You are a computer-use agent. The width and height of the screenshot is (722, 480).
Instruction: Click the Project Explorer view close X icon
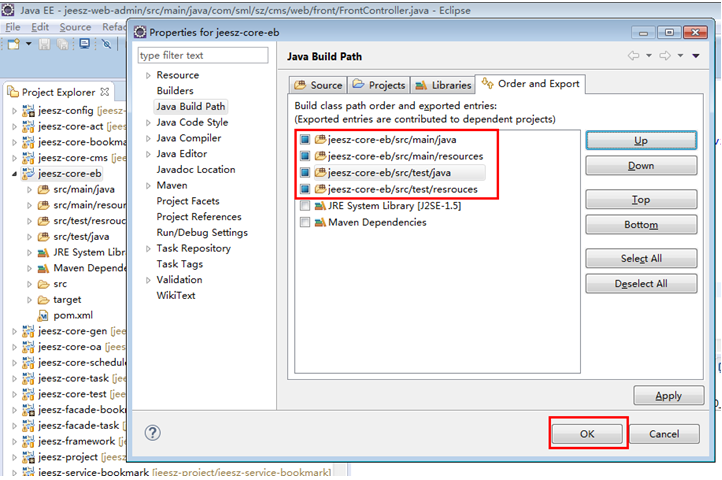105,92
